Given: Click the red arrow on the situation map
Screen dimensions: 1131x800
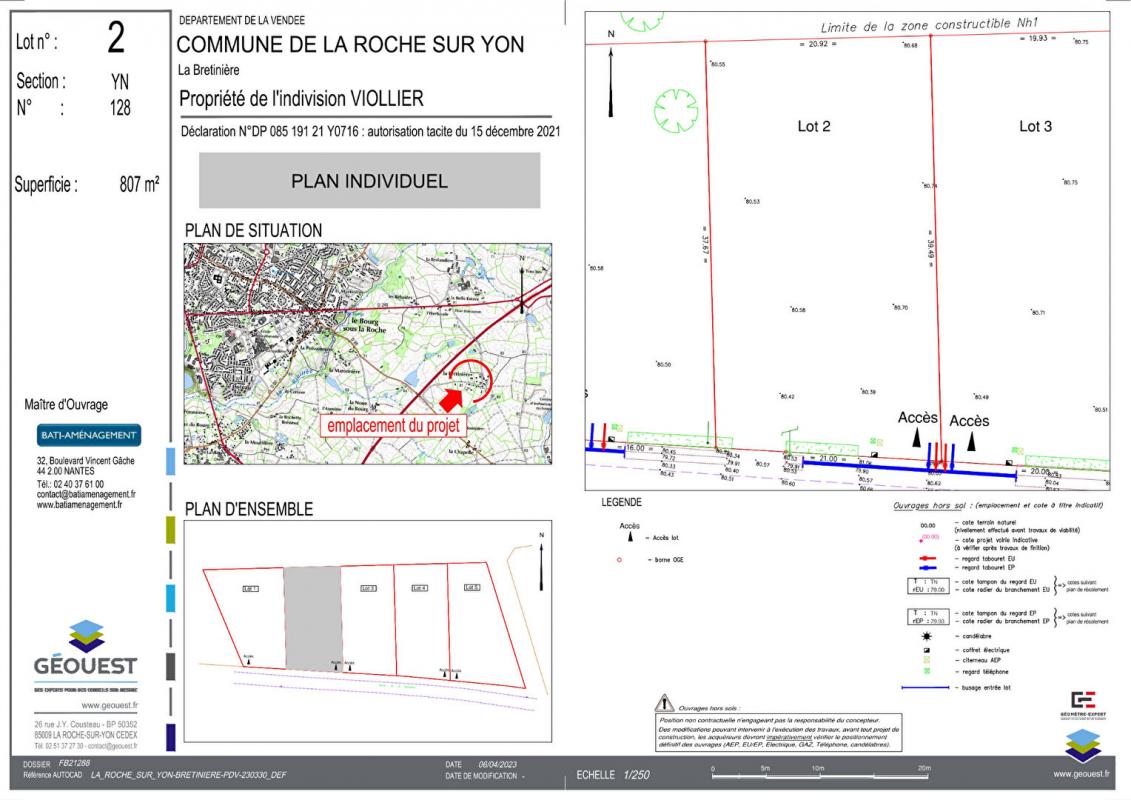Looking at the screenshot, I should (452, 397).
